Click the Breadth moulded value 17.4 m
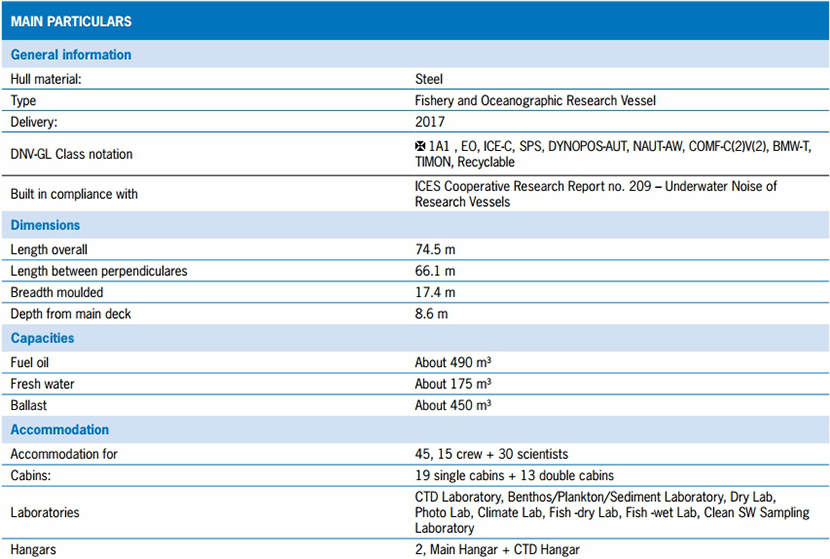The height and width of the screenshot is (559, 830). pyautogui.click(x=436, y=293)
